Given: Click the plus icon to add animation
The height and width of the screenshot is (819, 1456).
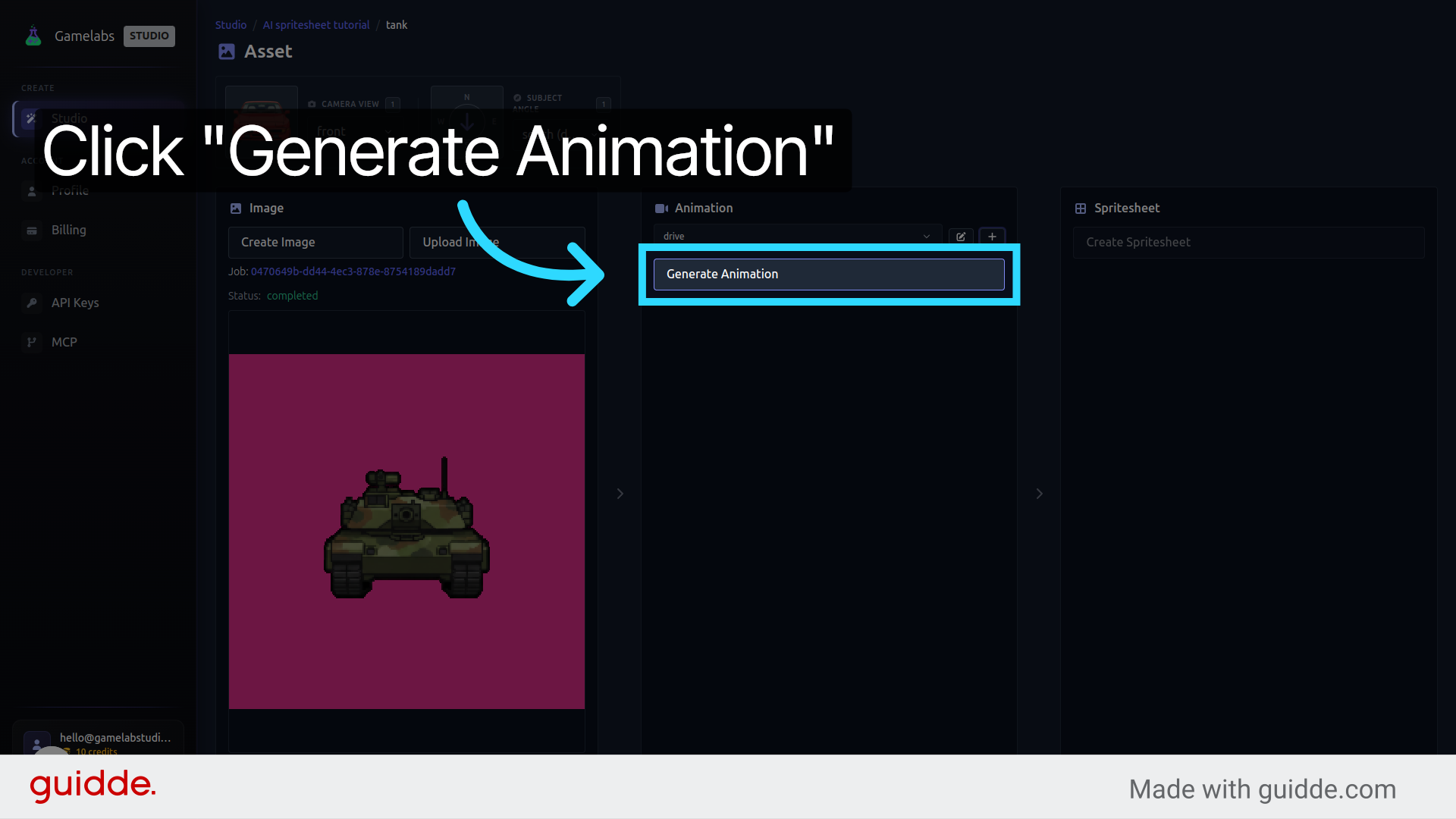Looking at the screenshot, I should click(992, 237).
